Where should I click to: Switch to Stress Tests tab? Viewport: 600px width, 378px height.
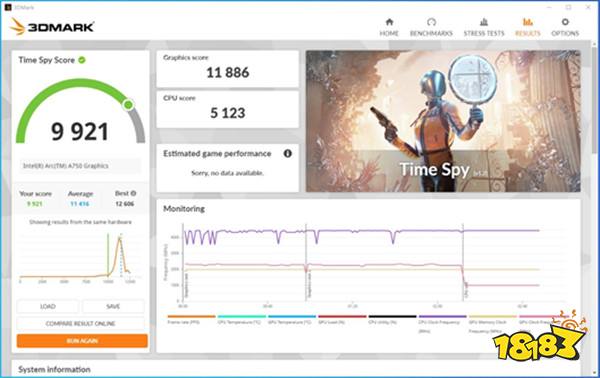click(484, 28)
